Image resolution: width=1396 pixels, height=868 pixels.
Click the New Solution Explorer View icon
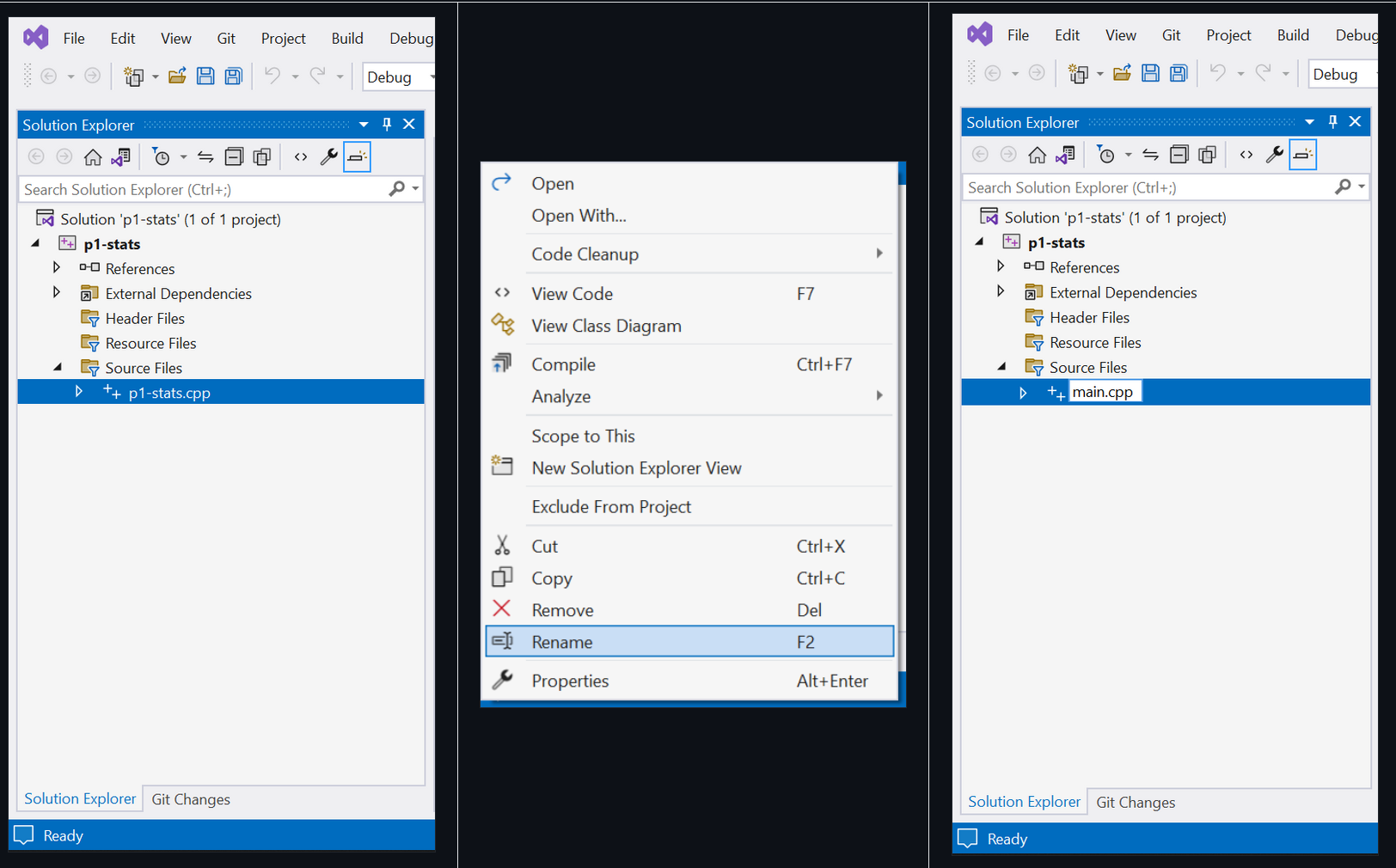tap(502, 467)
